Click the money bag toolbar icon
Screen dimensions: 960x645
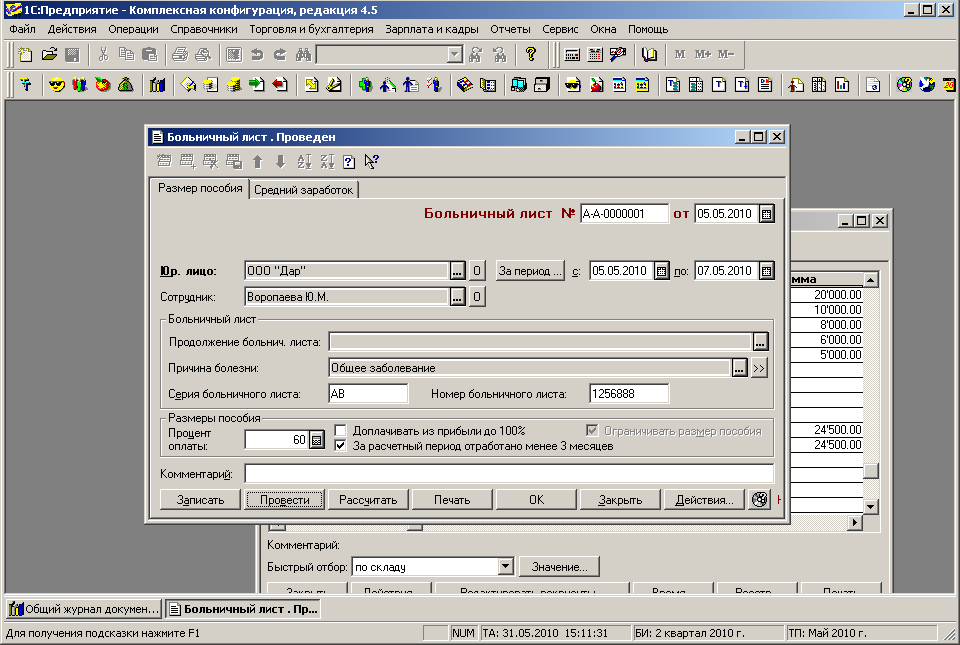tap(126, 84)
